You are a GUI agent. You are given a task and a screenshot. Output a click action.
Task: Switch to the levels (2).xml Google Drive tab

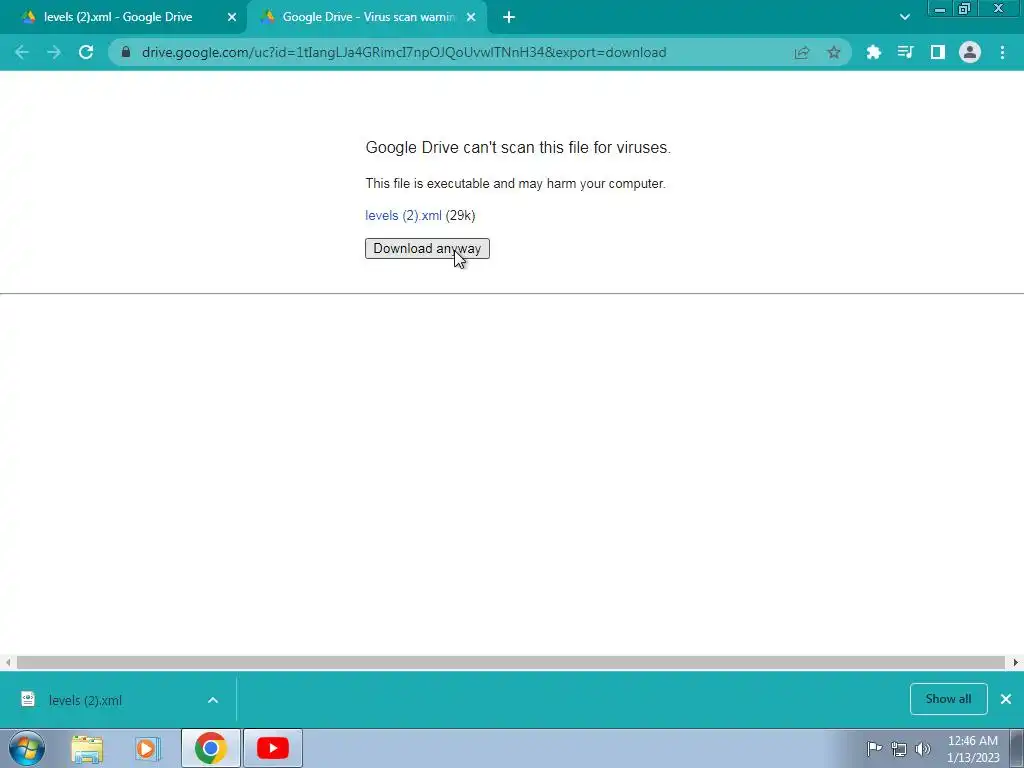(118, 17)
